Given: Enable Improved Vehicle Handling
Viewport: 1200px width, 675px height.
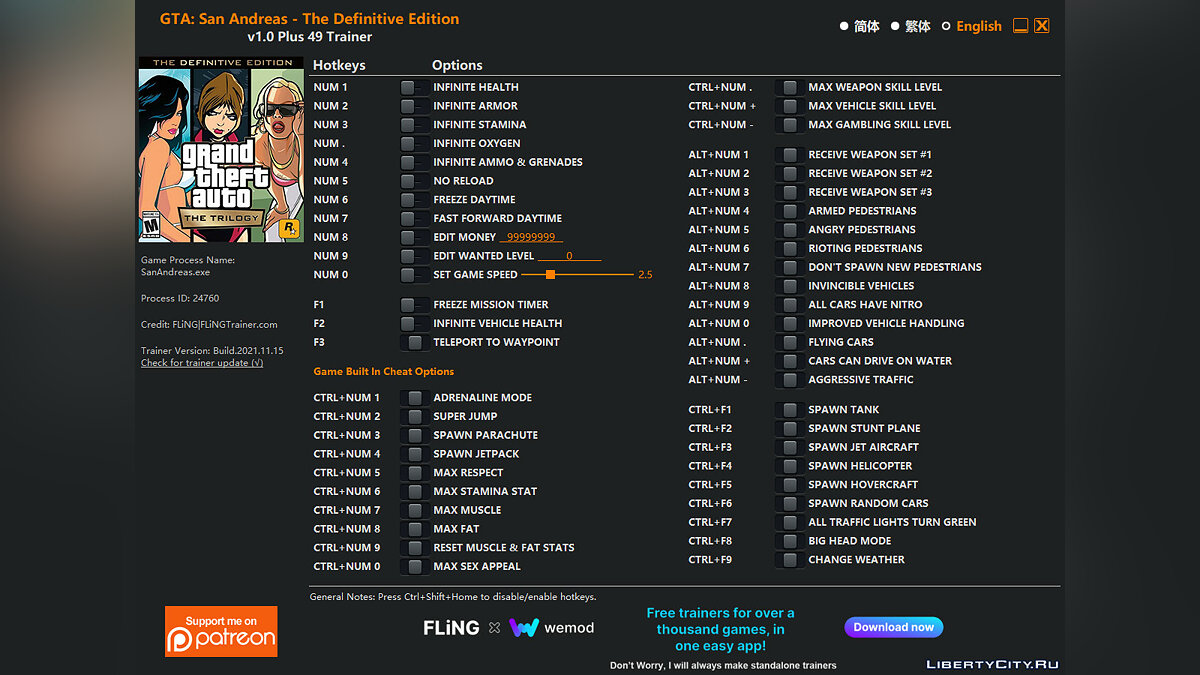Looking at the screenshot, I should click(790, 324).
